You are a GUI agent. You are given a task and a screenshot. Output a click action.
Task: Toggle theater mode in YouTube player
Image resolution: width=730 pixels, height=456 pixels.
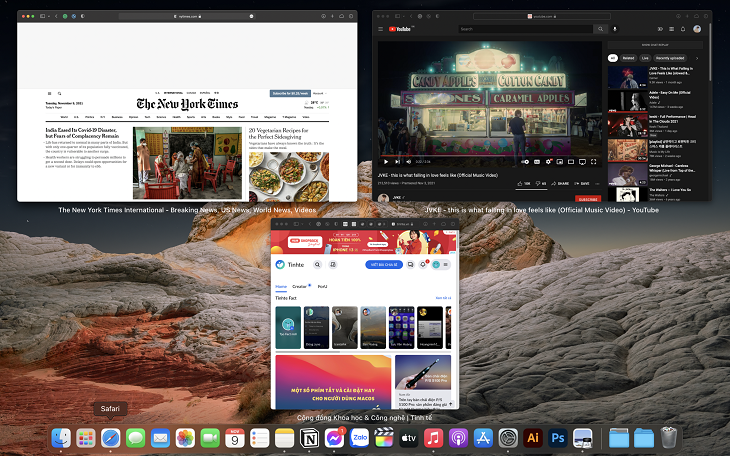[571, 162]
